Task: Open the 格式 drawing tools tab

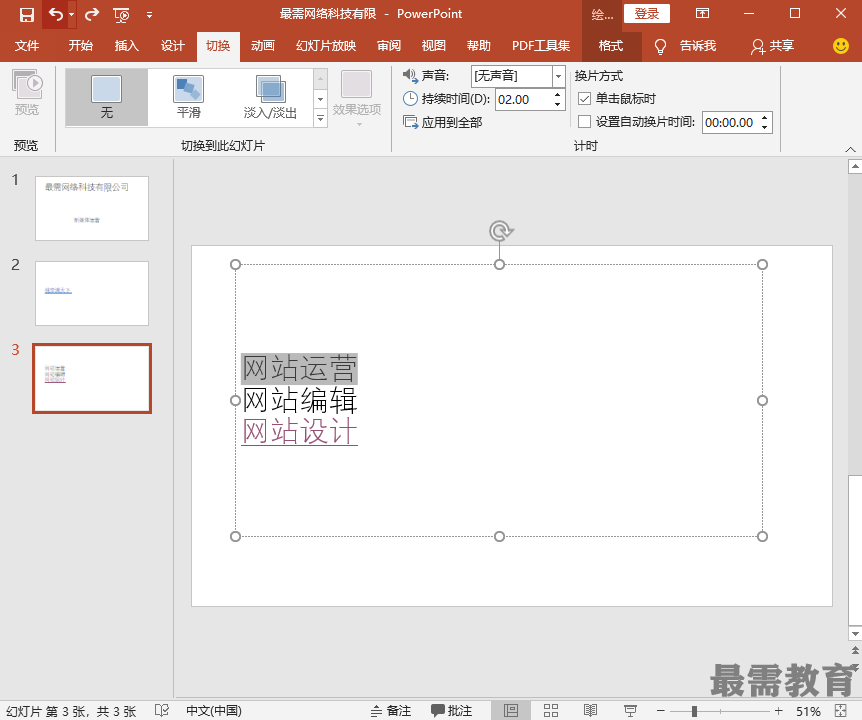Action: click(611, 46)
